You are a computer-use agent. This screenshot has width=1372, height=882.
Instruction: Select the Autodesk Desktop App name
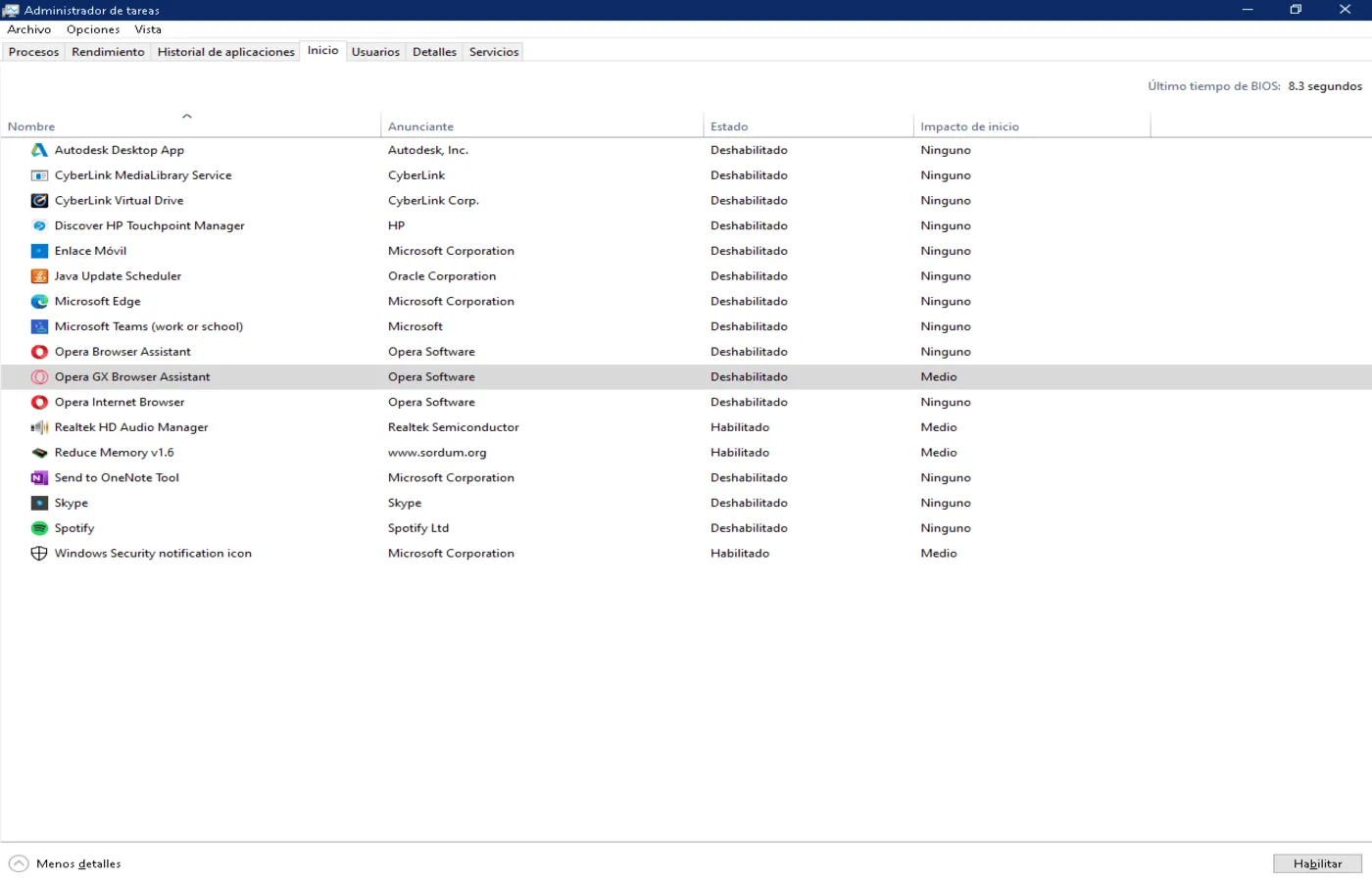pyautogui.click(x=120, y=150)
